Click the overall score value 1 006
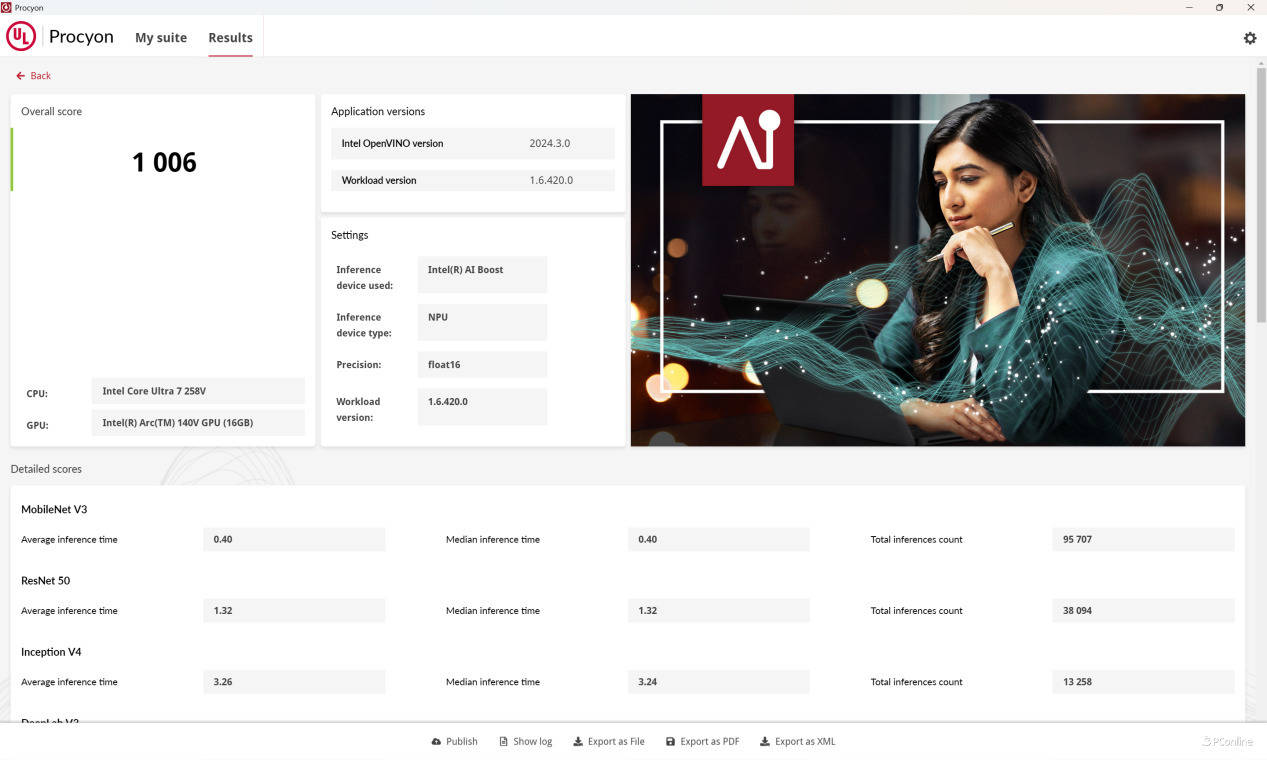The width and height of the screenshot is (1267, 760). coord(164,162)
